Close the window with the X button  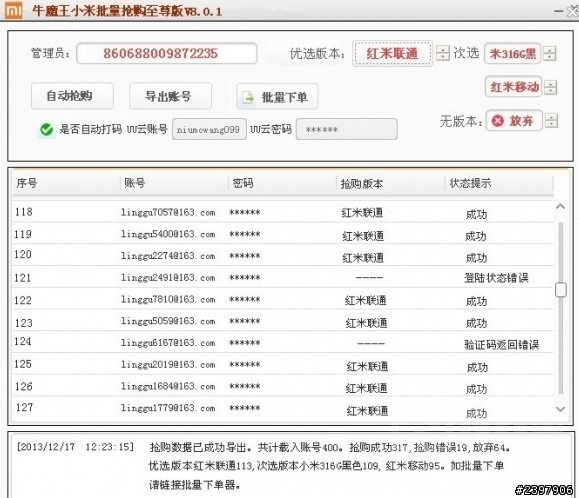click(x=573, y=11)
